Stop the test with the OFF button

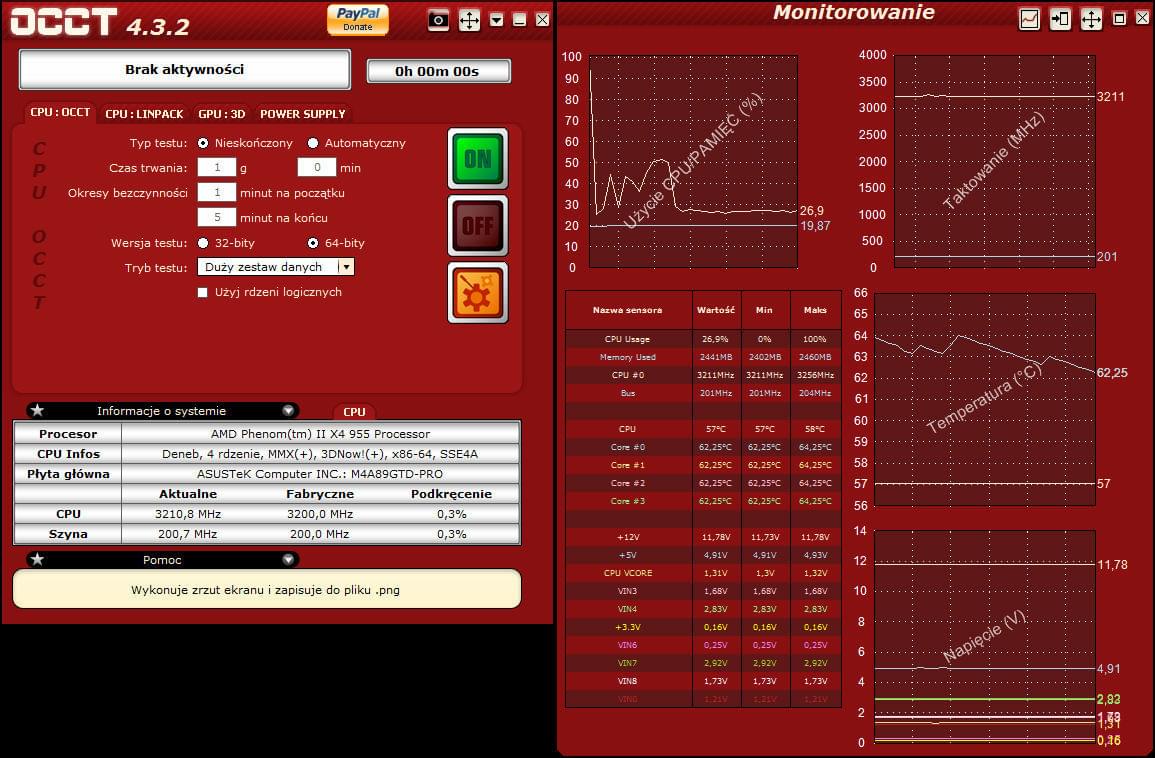477,225
